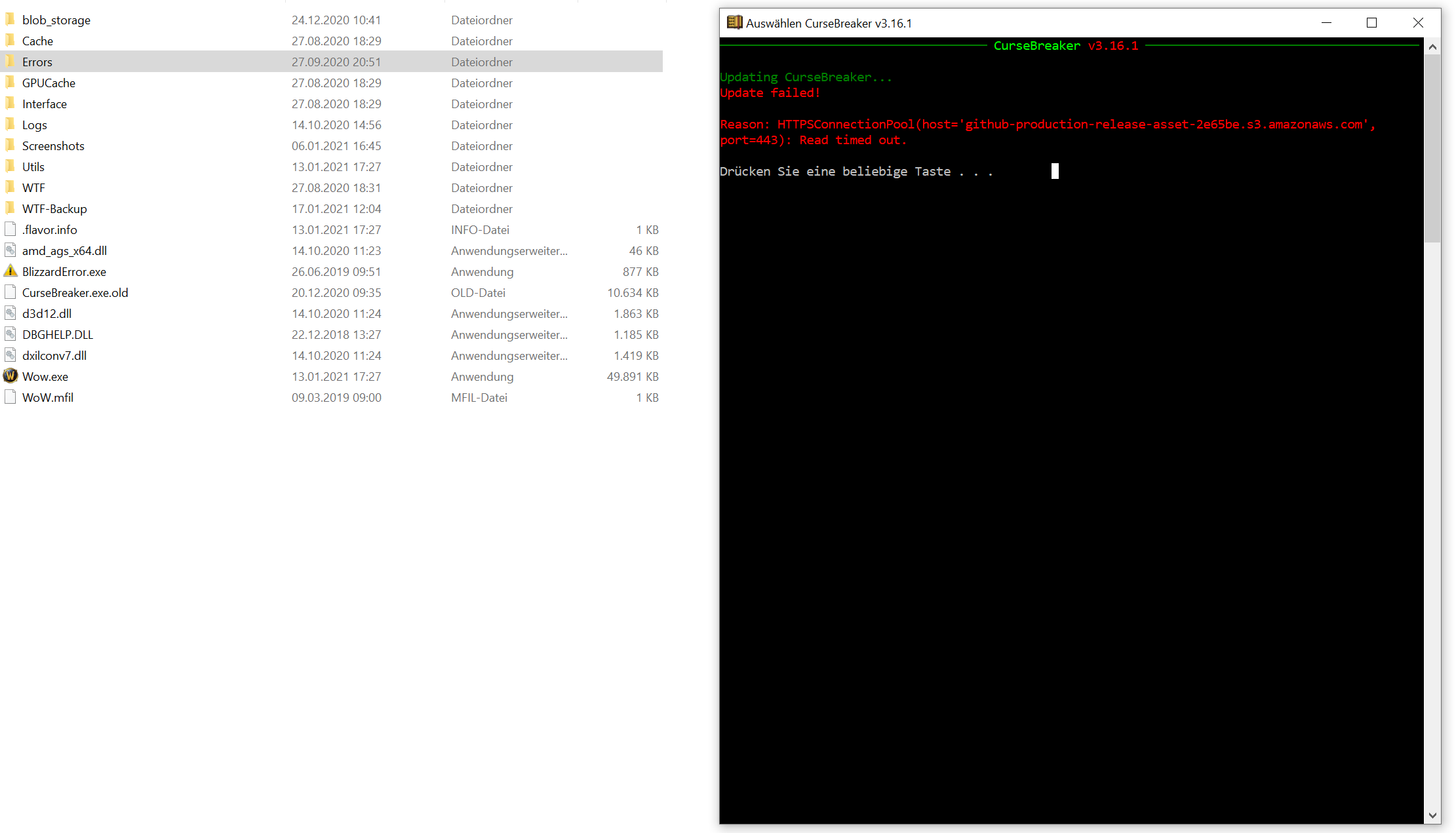Select the .flavor.info file
Viewport: 1456px width, 833px height.
[x=49, y=229]
